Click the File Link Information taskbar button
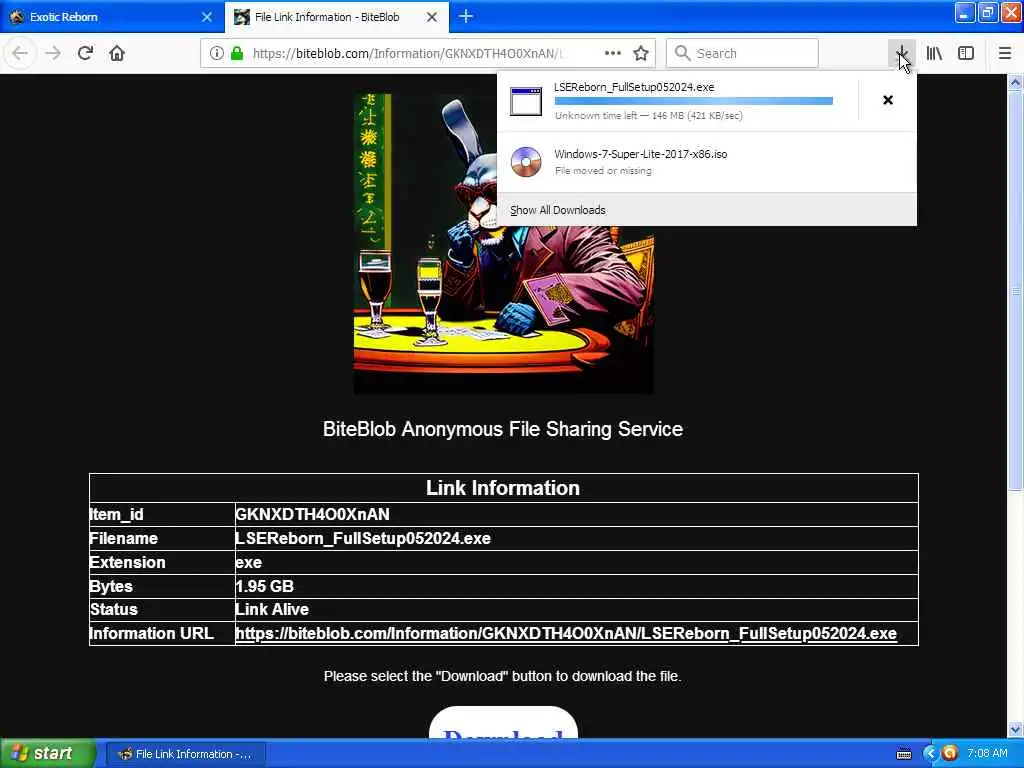This screenshot has width=1024, height=768. tap(185, 754)
